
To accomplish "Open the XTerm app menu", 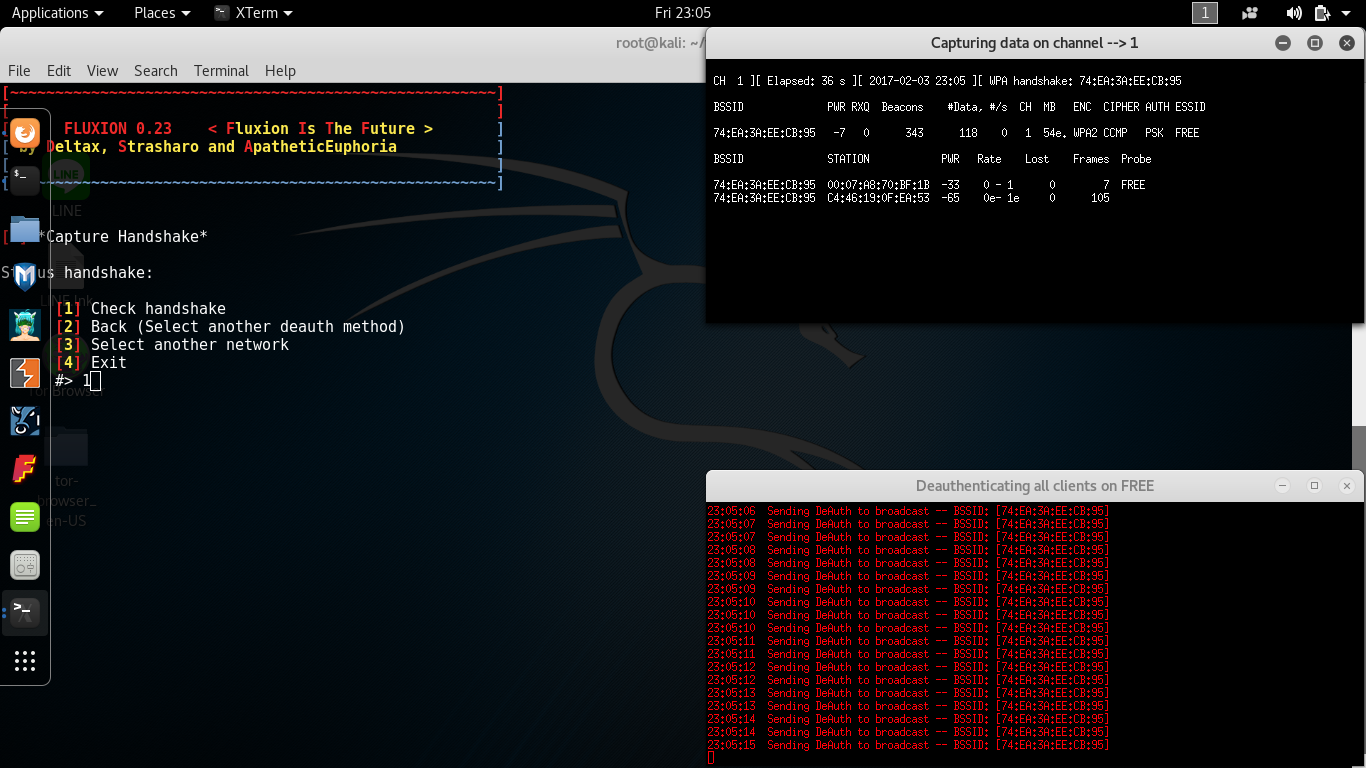I will tap(254, 13).
